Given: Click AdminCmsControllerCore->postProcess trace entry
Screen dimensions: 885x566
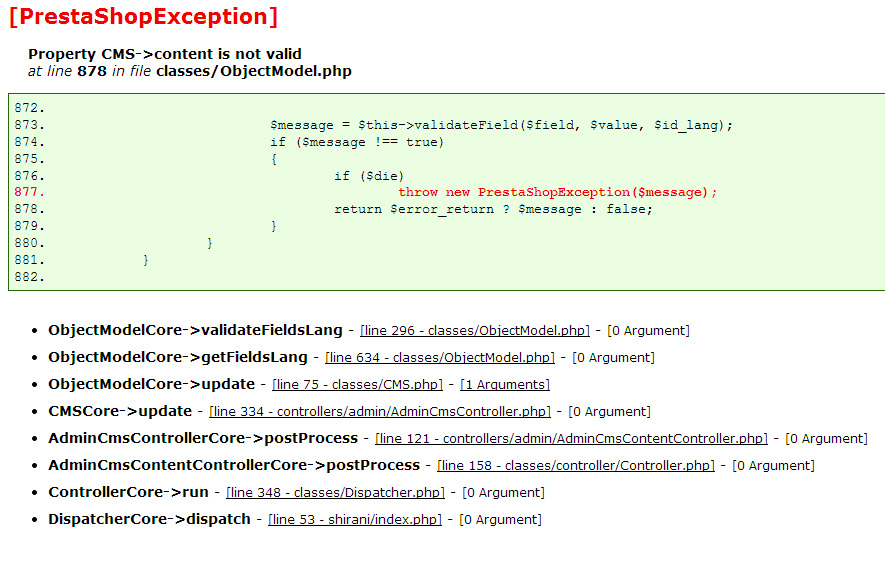Looking at the screenshot, I should [203, 439].
